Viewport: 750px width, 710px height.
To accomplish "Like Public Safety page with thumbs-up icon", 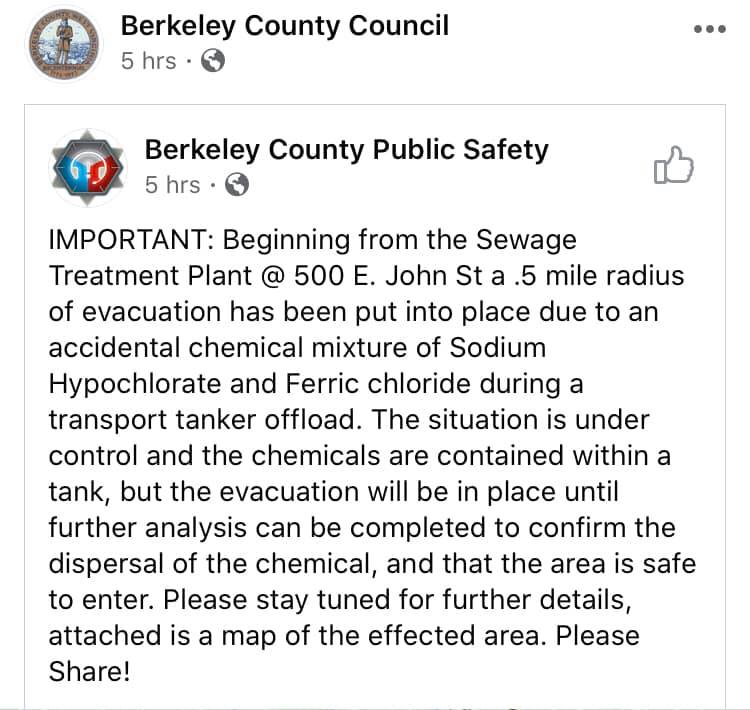I will (x=673, y=166).
